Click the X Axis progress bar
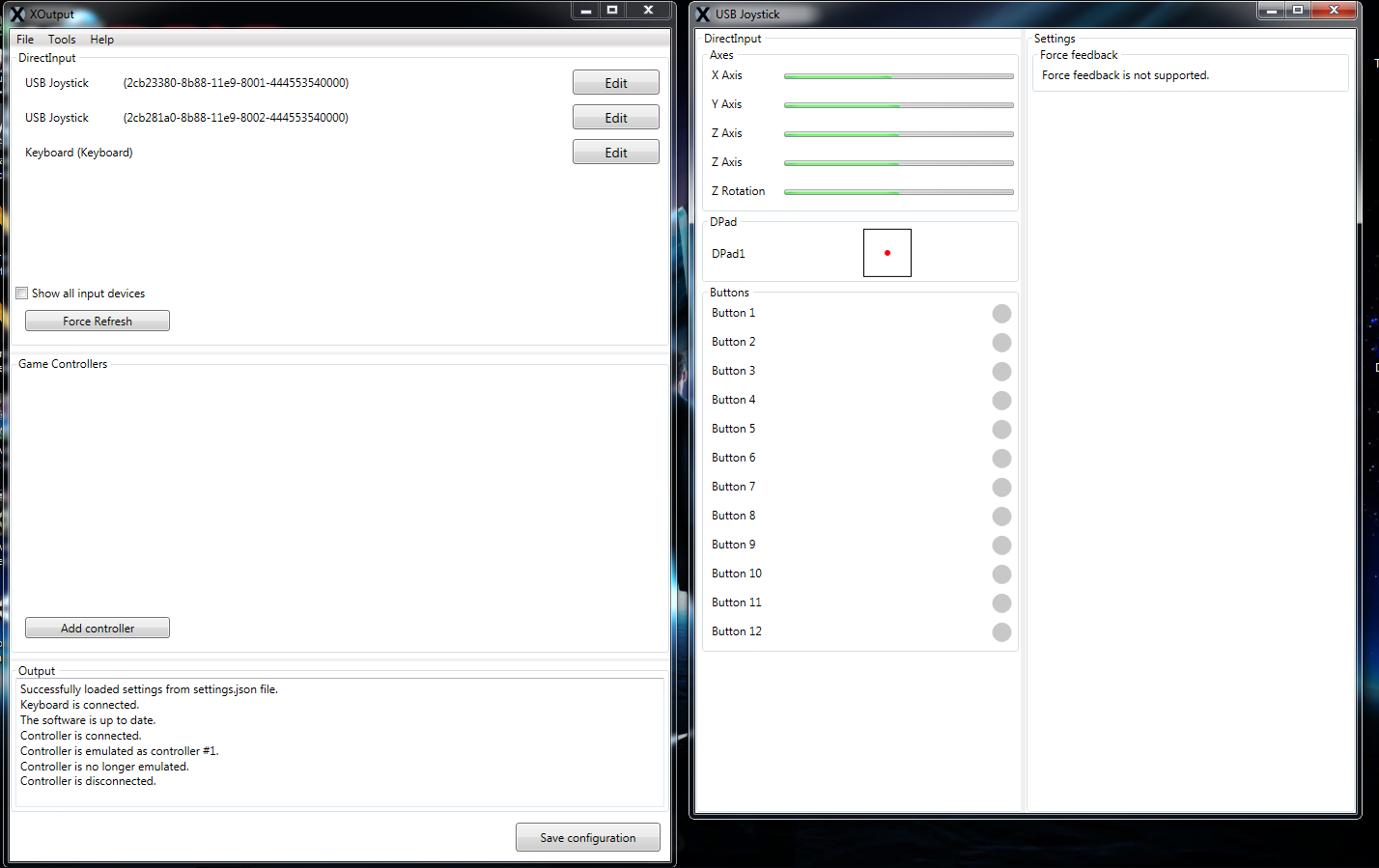This screenshot has height=868, width=1379. coord(898,76)
